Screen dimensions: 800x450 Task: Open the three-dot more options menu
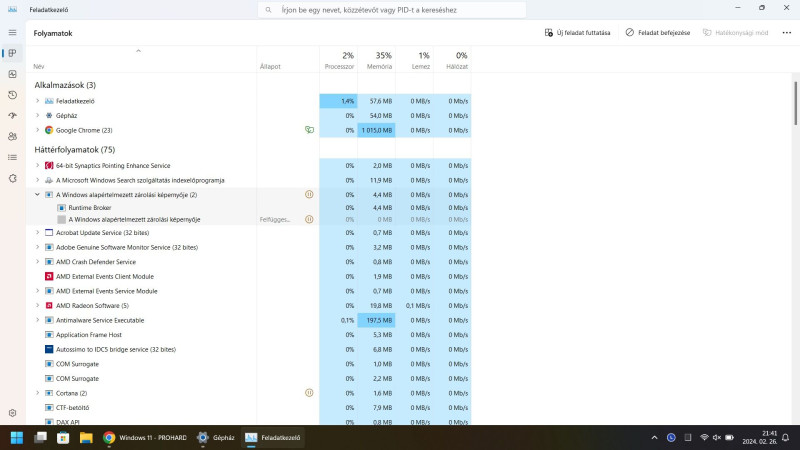(x=786, y=33)
